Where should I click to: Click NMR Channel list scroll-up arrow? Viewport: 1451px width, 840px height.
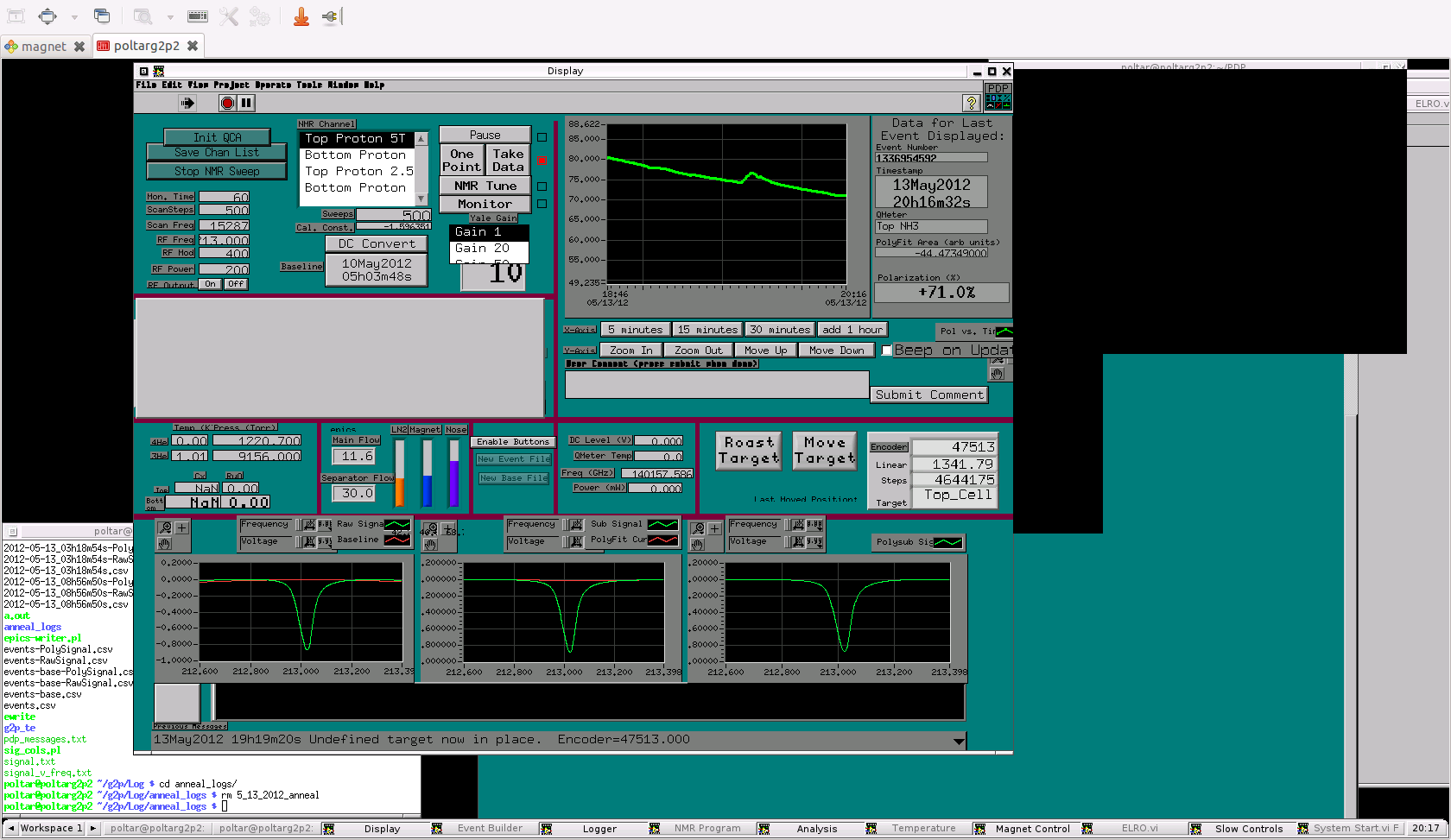click(x=421, y=138)
